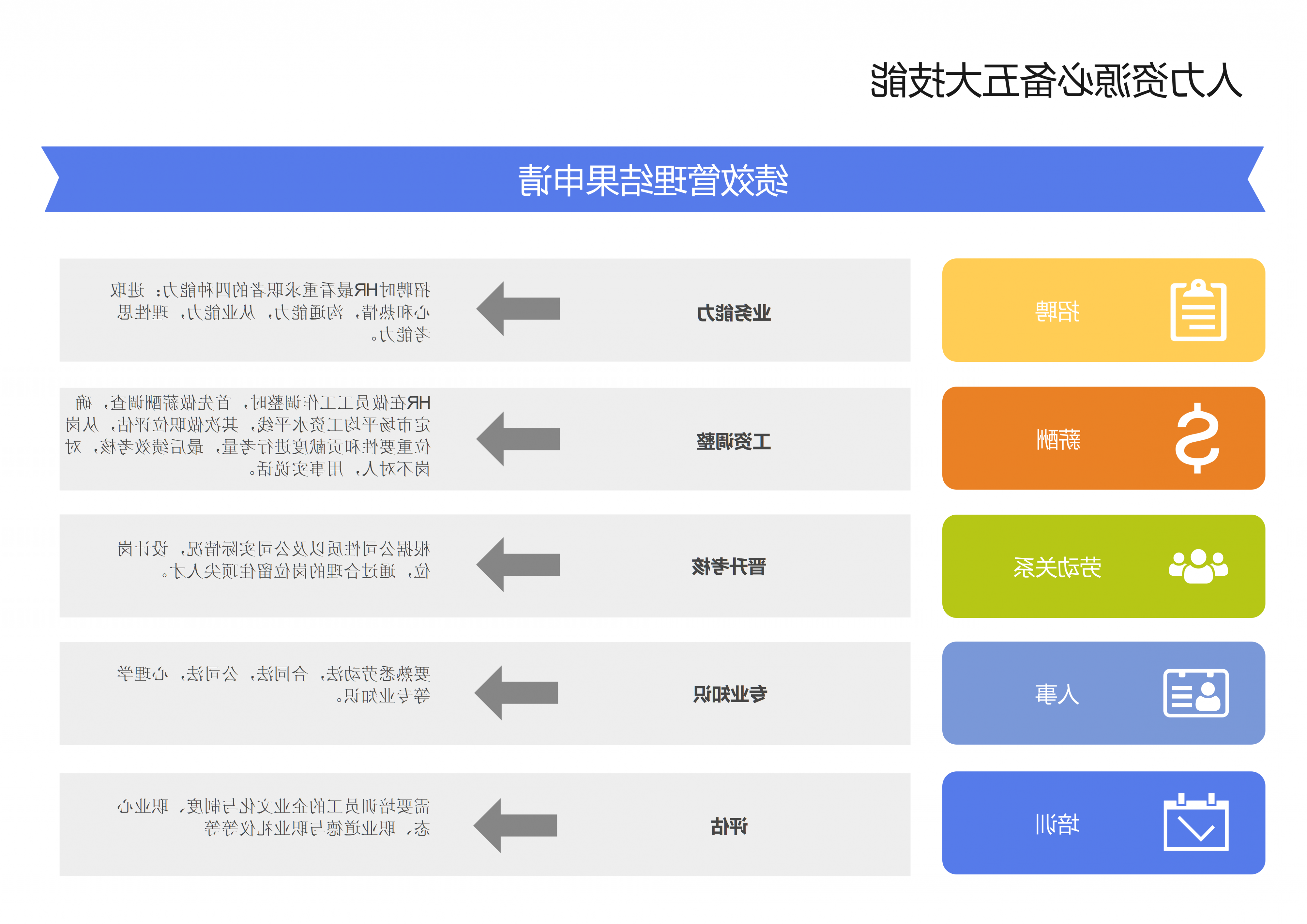Select the orange 薪酬 card label

1058,439
